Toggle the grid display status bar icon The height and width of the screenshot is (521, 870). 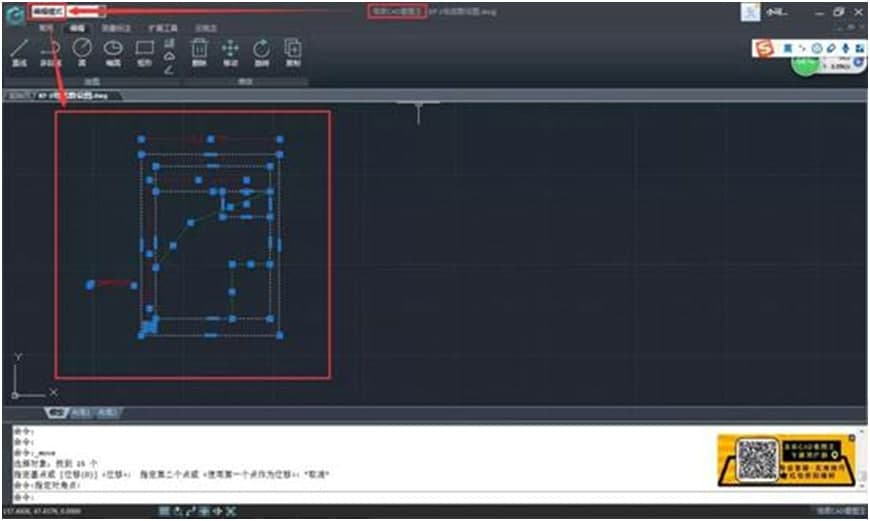tap(165, 510)
